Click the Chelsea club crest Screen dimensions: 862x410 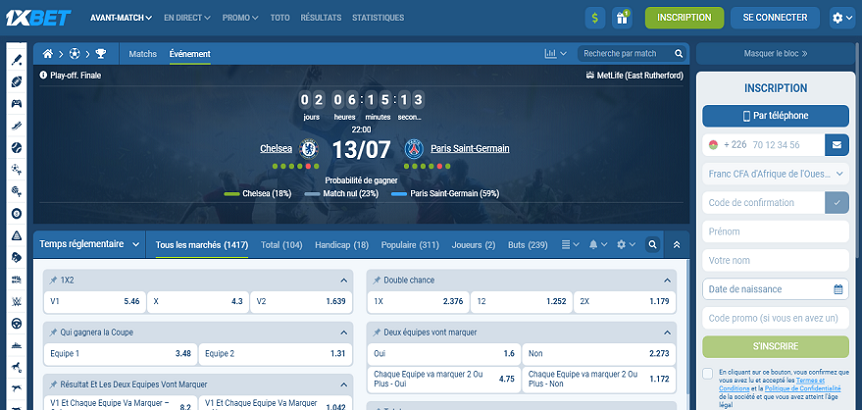click(x=308, y=149)
